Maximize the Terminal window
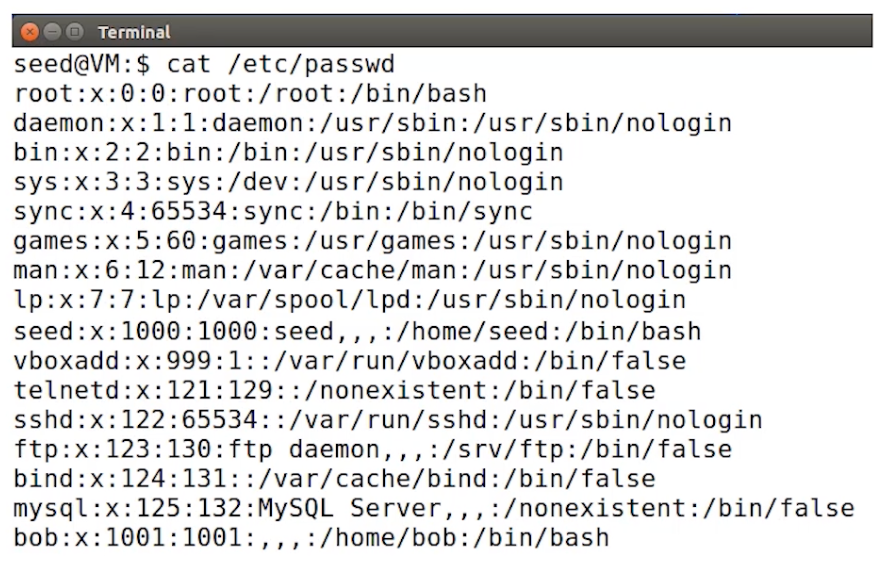 click(74, 31)
